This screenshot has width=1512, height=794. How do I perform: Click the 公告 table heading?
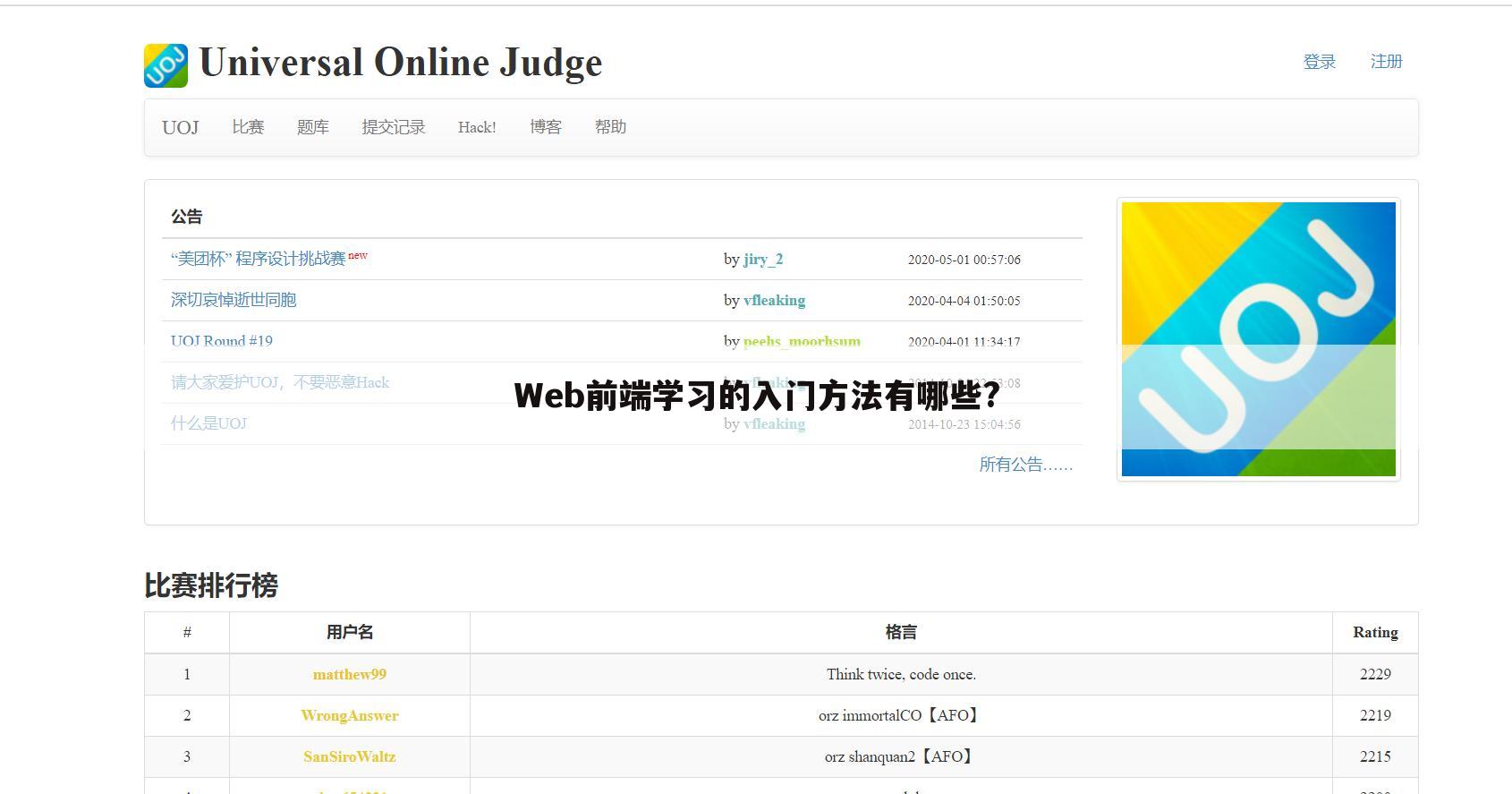(x=187, y=217)
